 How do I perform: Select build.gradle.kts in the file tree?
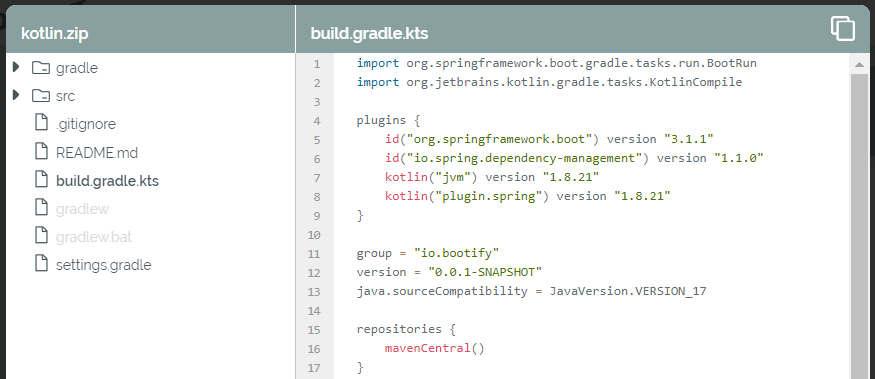pos(107,181)
